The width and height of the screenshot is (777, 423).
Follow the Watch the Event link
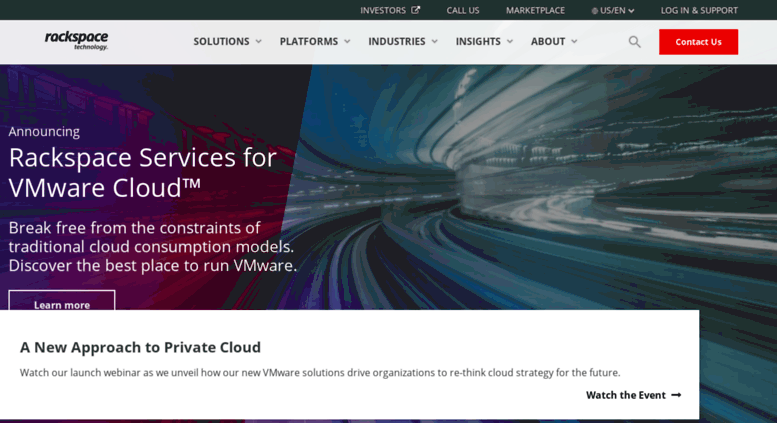(633, 395)
